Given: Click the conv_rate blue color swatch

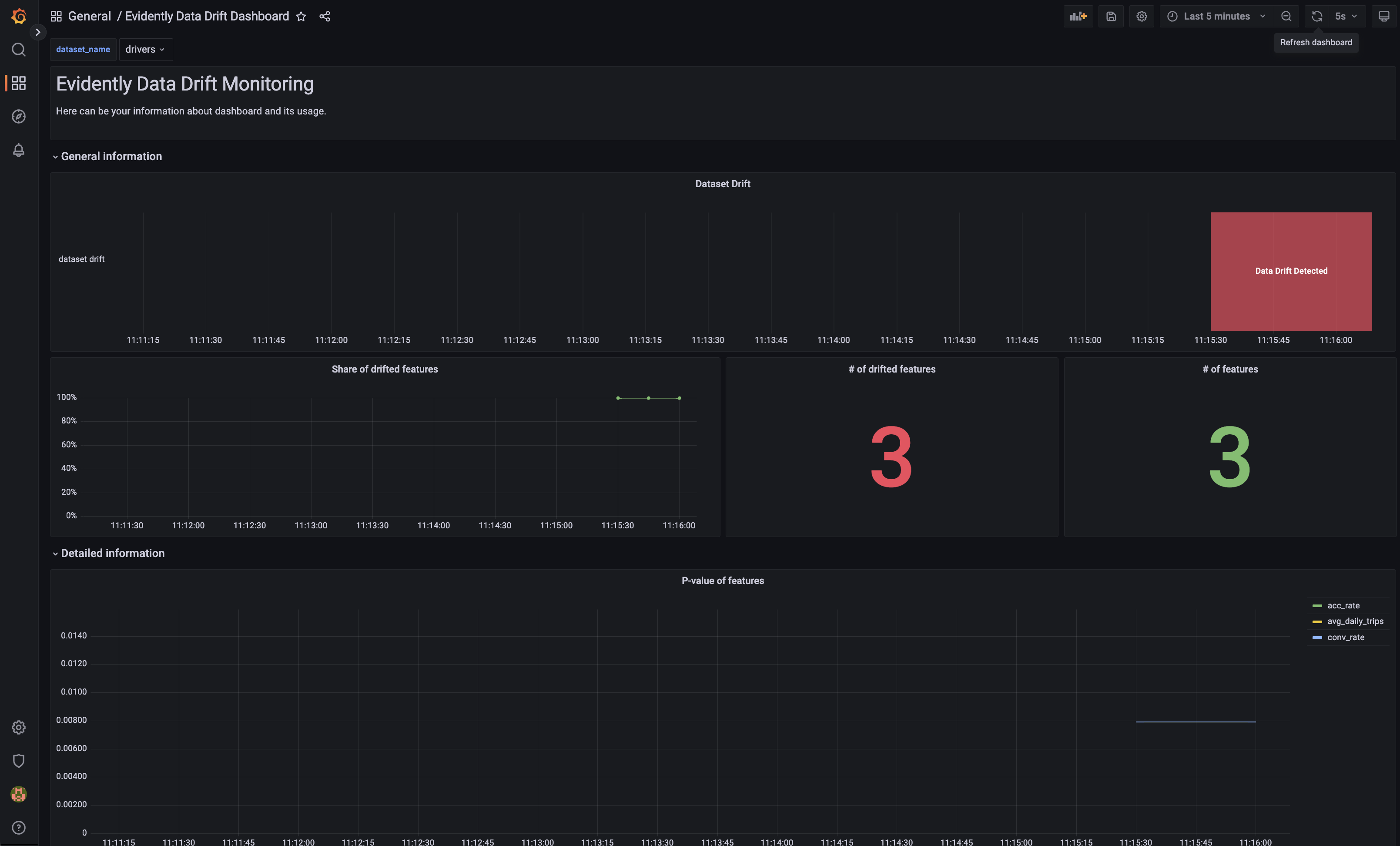Looking at the screenshot, I should click(x=1317, y=638).
